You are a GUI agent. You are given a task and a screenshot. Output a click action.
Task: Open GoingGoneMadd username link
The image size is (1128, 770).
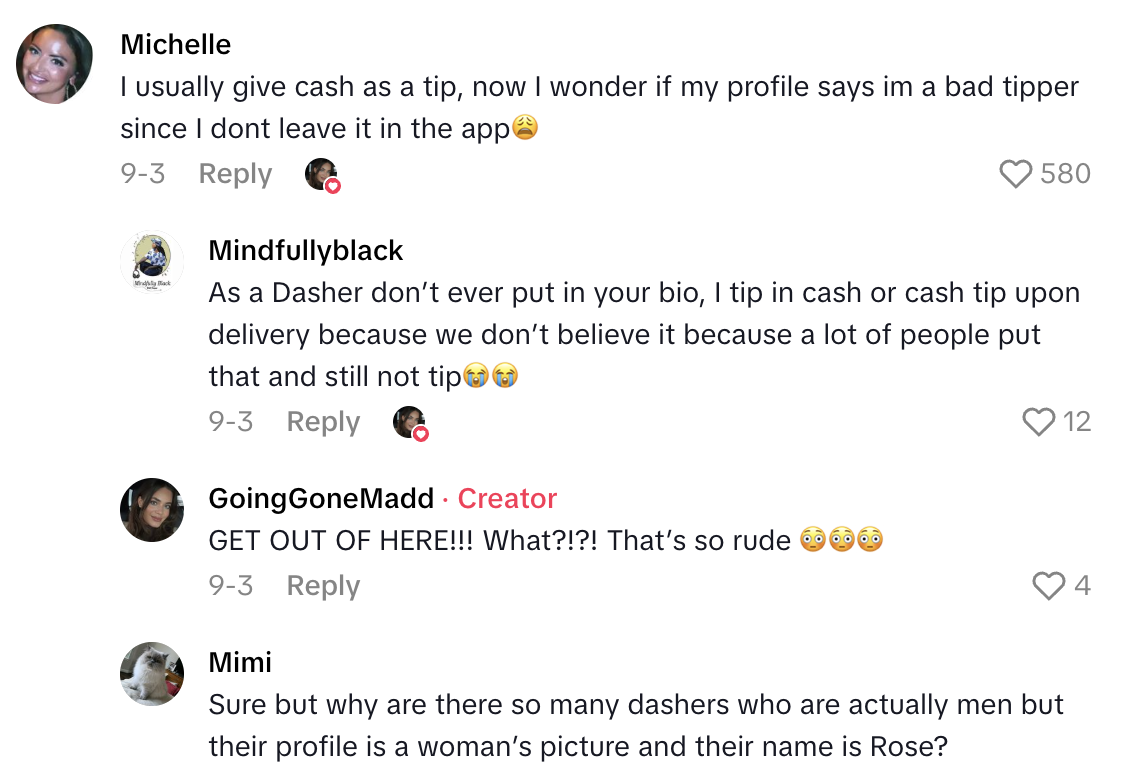point(321,499)
